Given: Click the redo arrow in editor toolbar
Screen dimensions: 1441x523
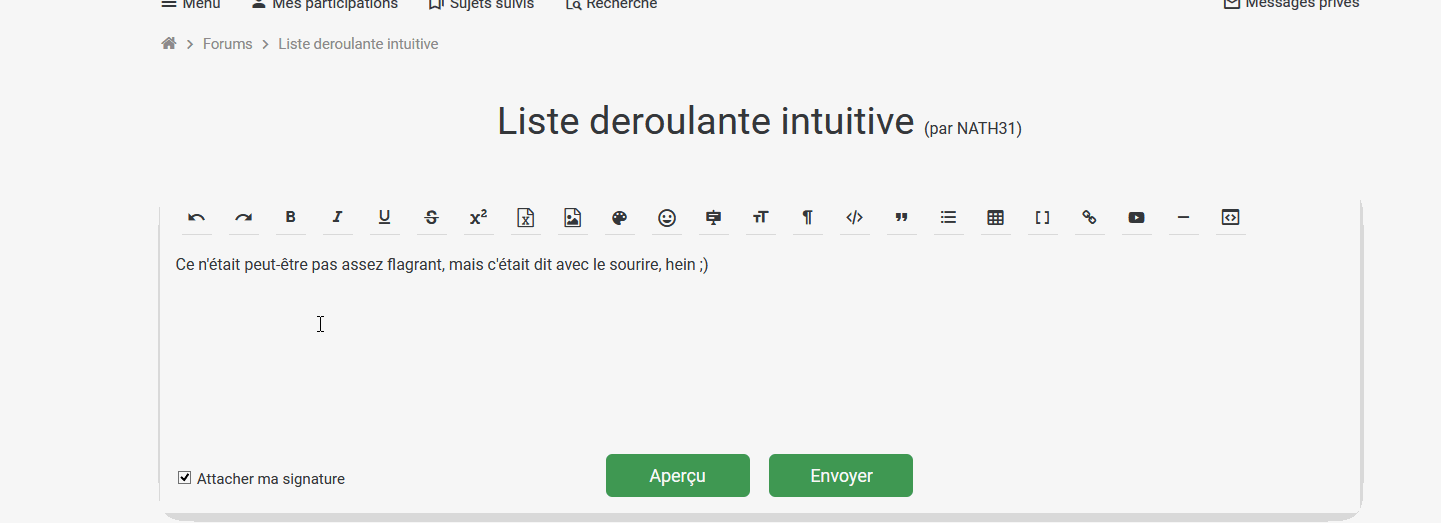Looking at the screenshot, I should pyautogui.click(x=243, y=218).
